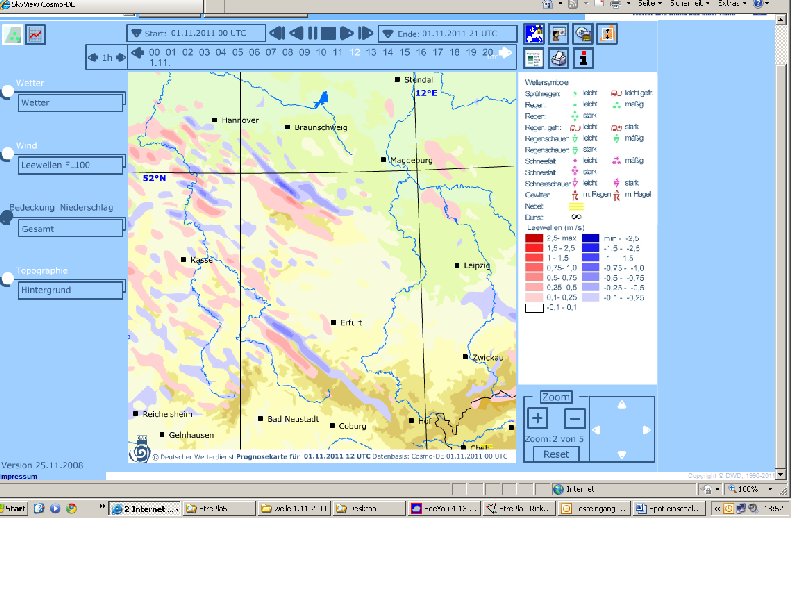Click the map view icon at top-left
Screen dimensions: 800x600
12,34
